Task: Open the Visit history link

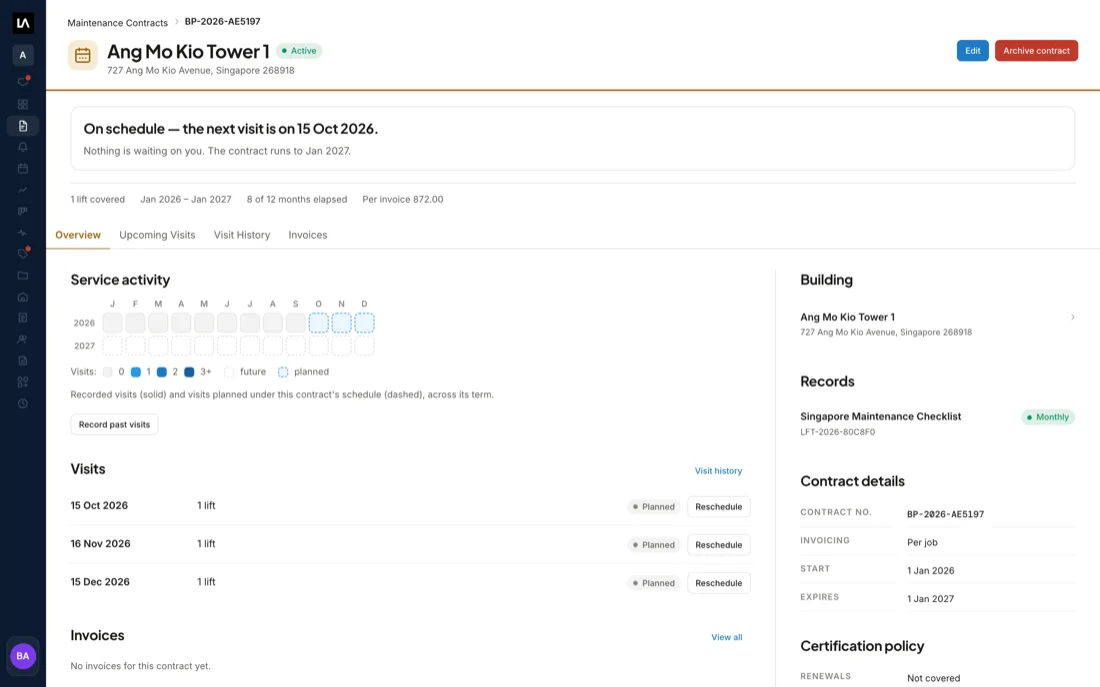Action: (718, 471)
